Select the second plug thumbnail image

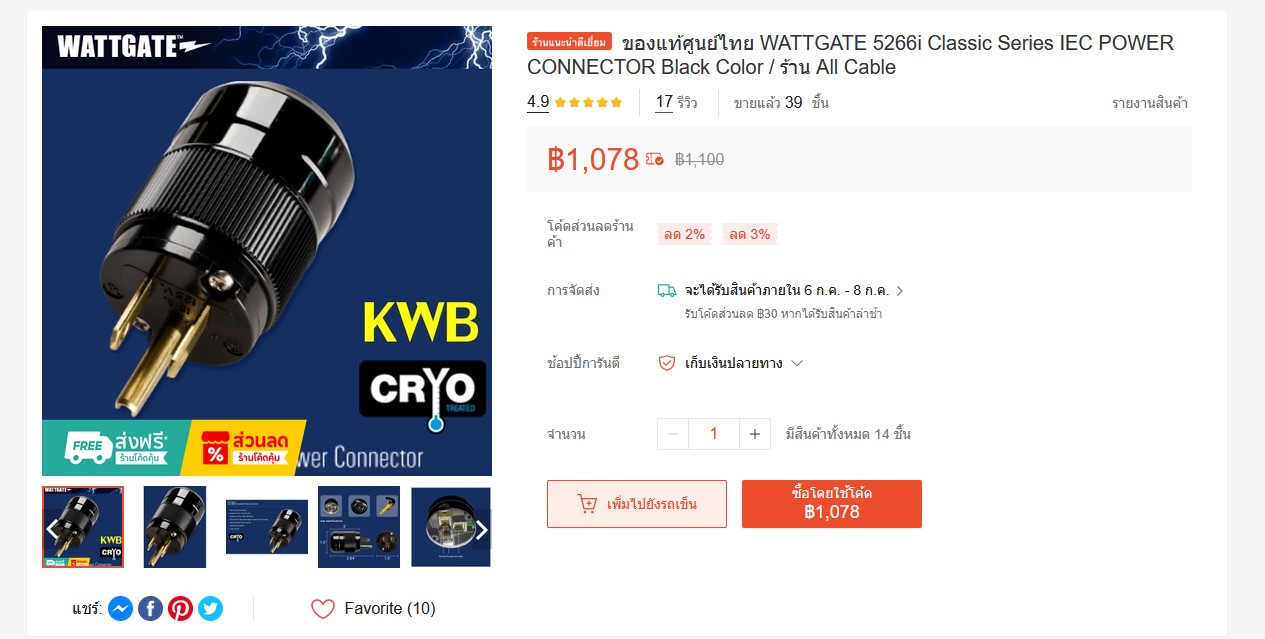pyautogui.click(x=175, y=527)
